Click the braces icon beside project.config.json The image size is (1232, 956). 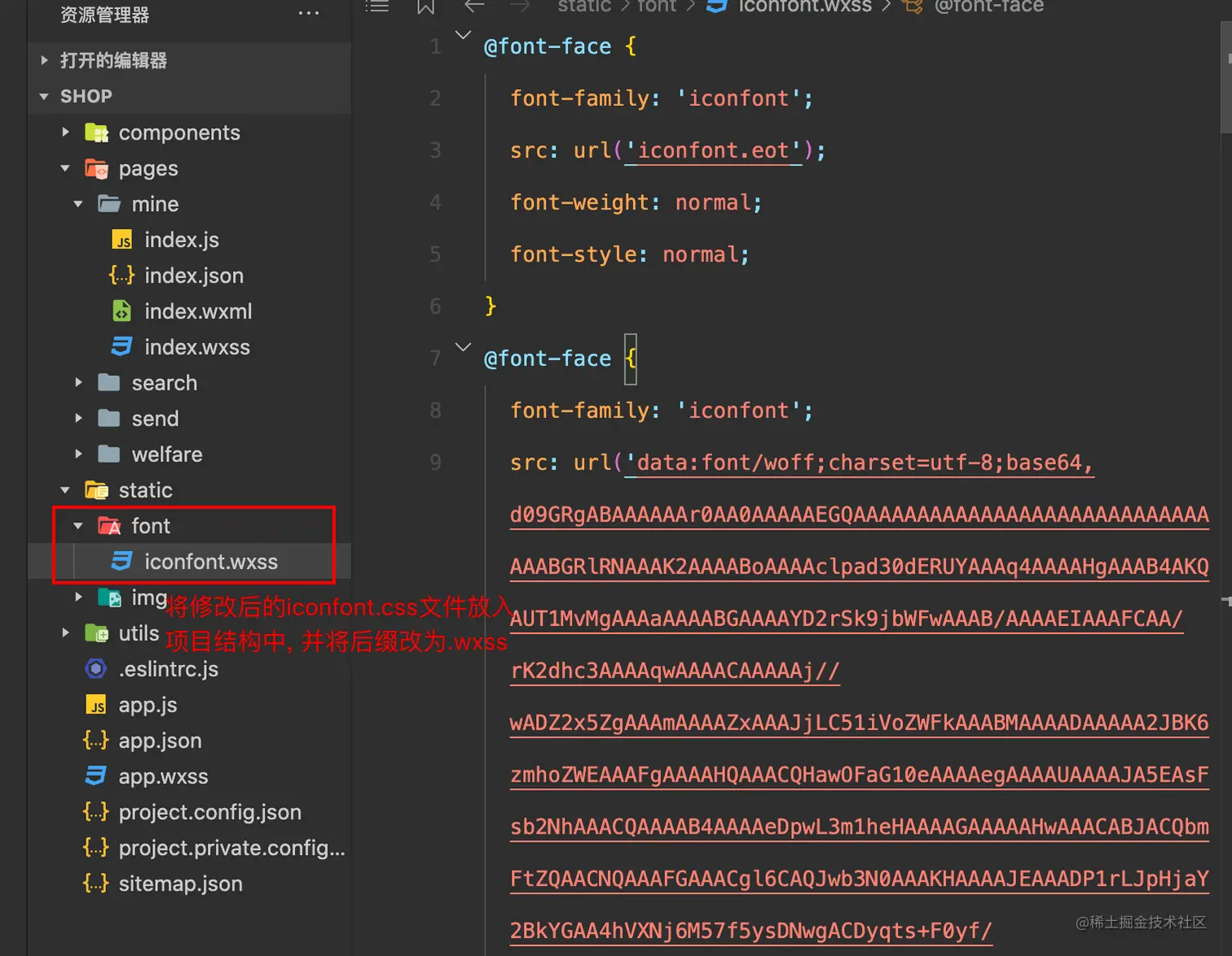[95, 812]
